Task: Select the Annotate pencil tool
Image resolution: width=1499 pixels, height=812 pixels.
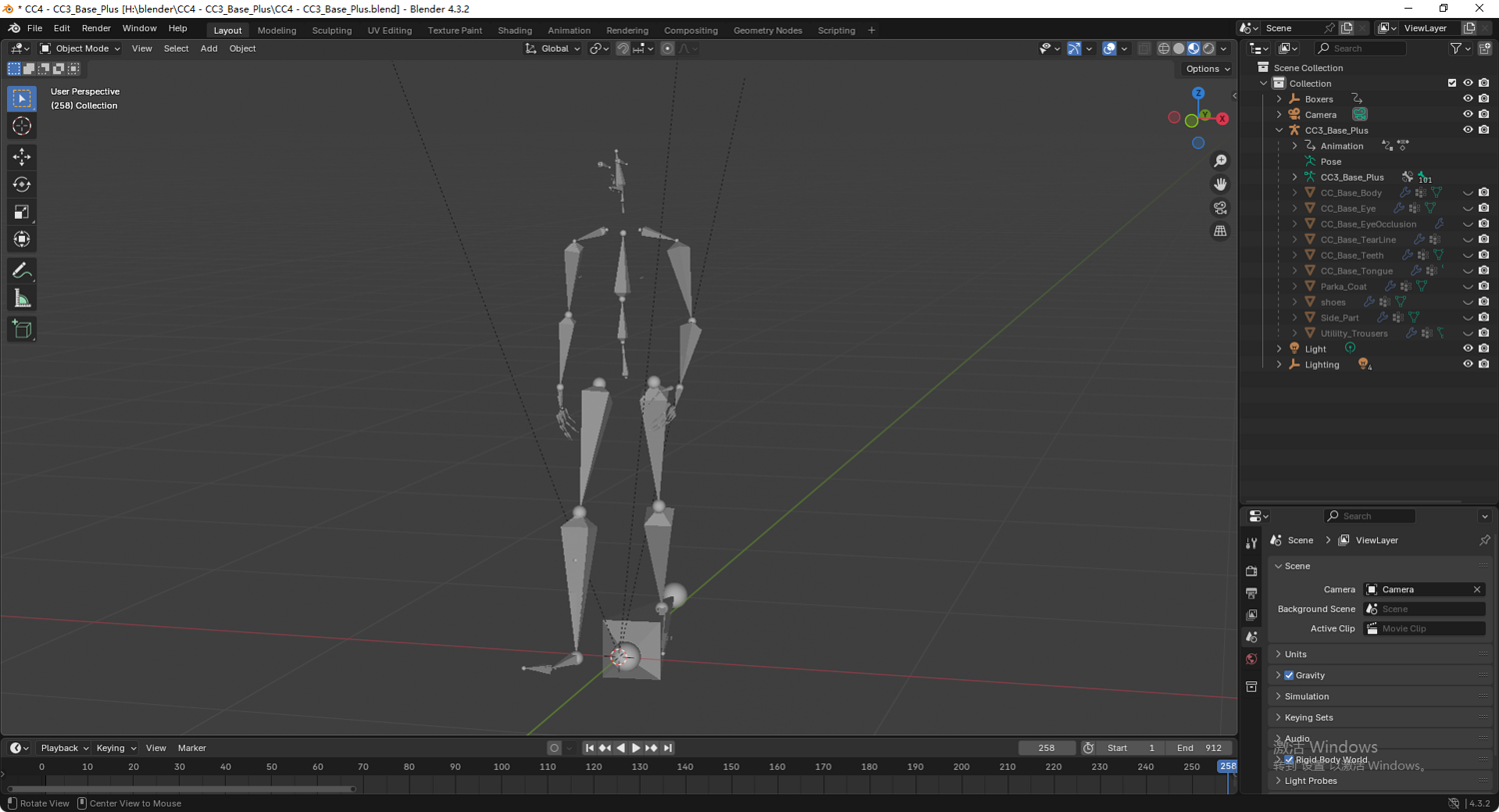Action: (22, 271)
